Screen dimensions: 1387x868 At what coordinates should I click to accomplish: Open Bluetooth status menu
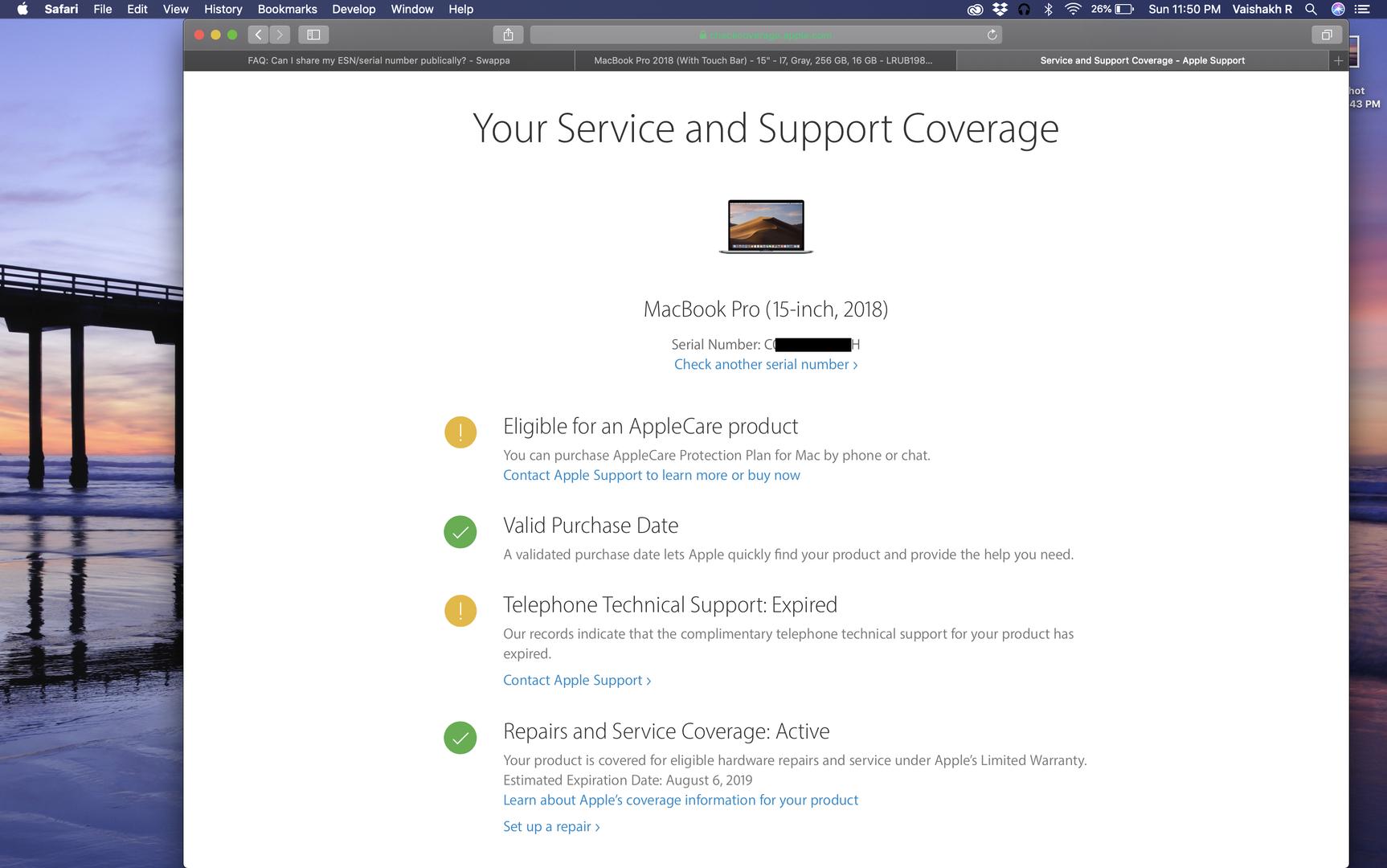(x=1048, y=9)
